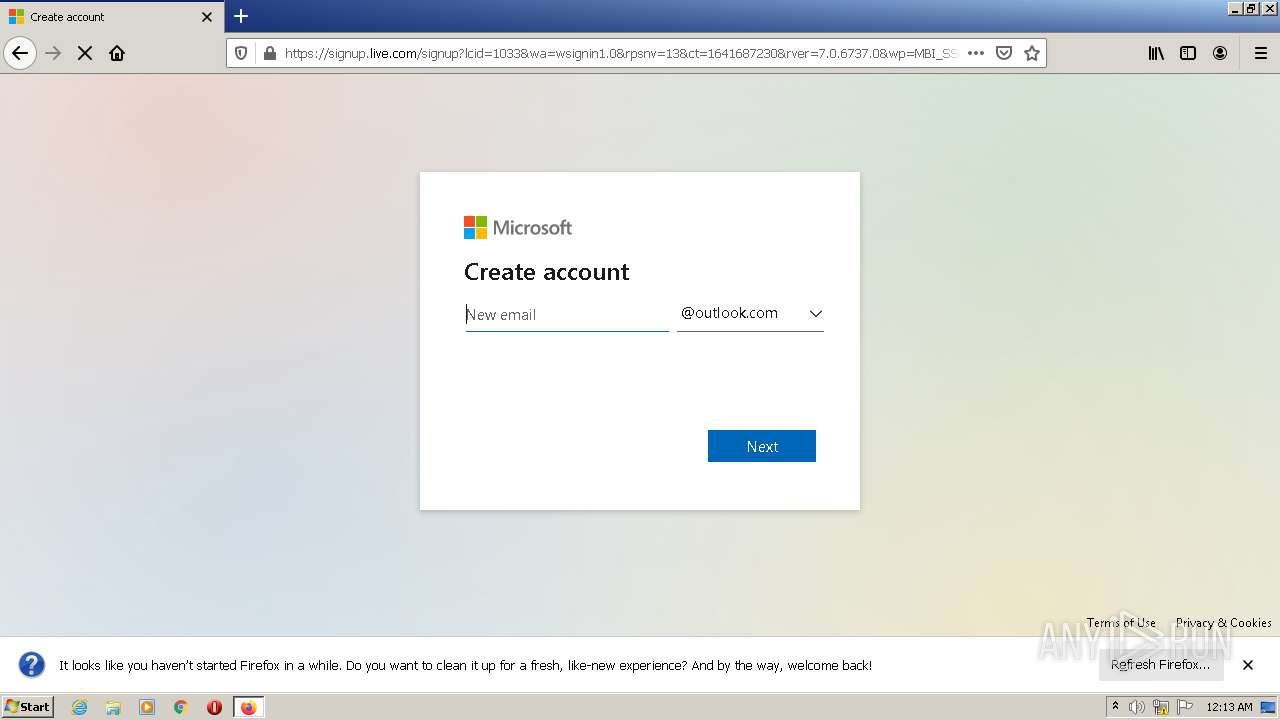Show hidden system tray icons

[1115, 707]
